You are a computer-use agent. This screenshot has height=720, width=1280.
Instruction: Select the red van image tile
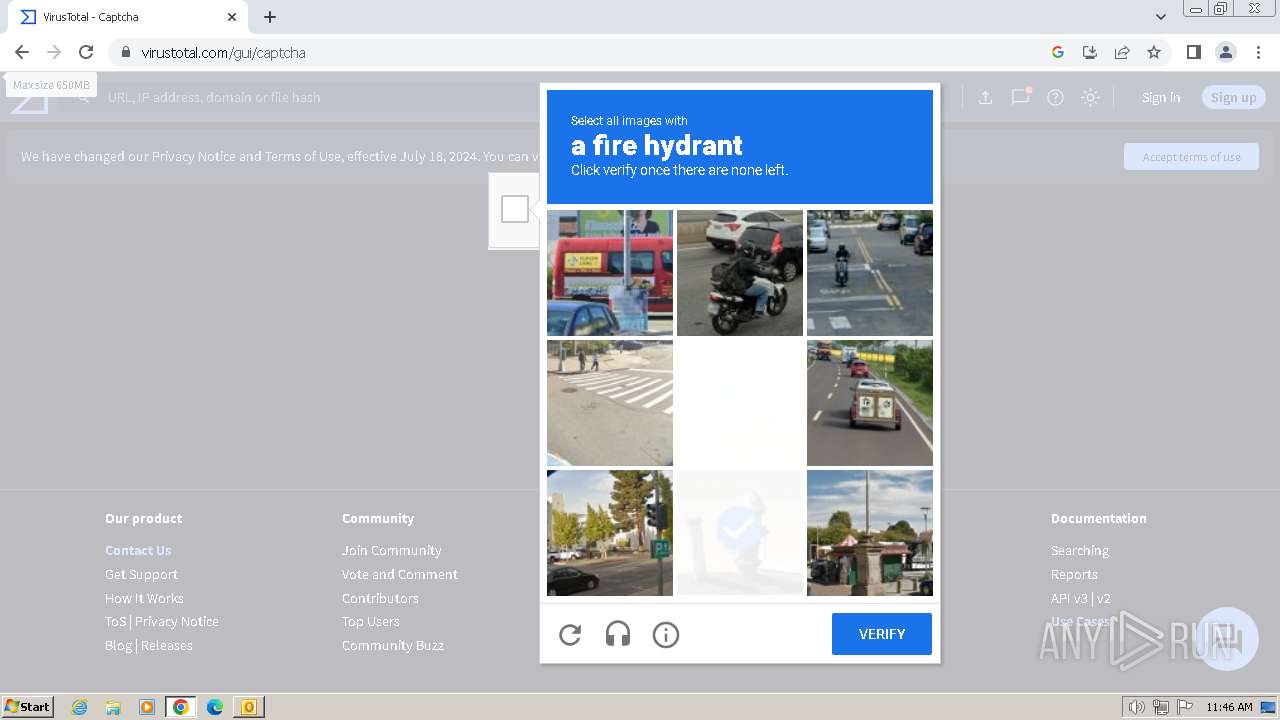coord(610,273)
